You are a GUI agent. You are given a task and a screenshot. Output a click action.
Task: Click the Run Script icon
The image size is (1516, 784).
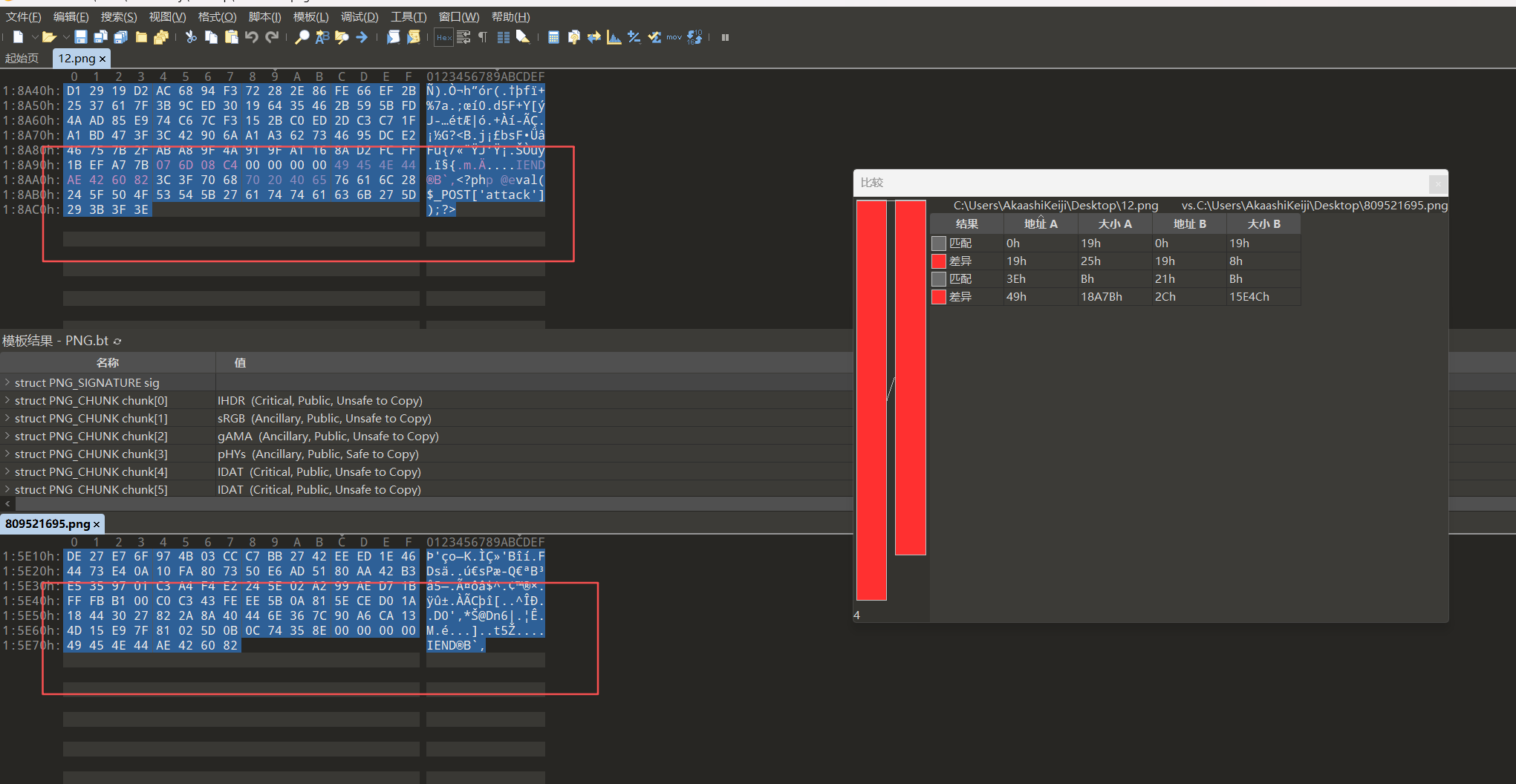click(x=393, y=37)
